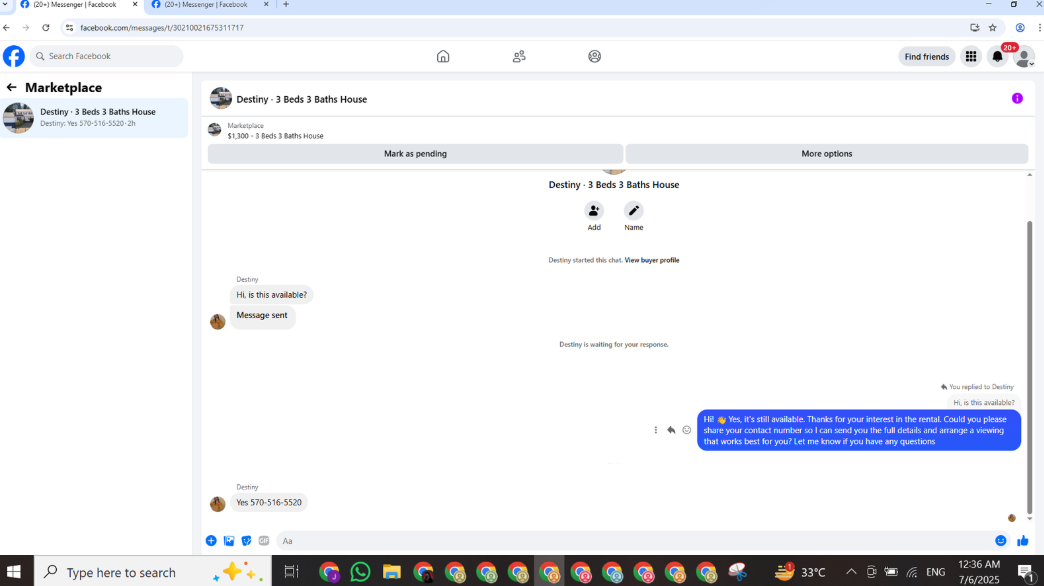Open File Explorer from the taskbar
This screenshot has width=1044, height=586.
pyautogui.click(x=392, y=571)
